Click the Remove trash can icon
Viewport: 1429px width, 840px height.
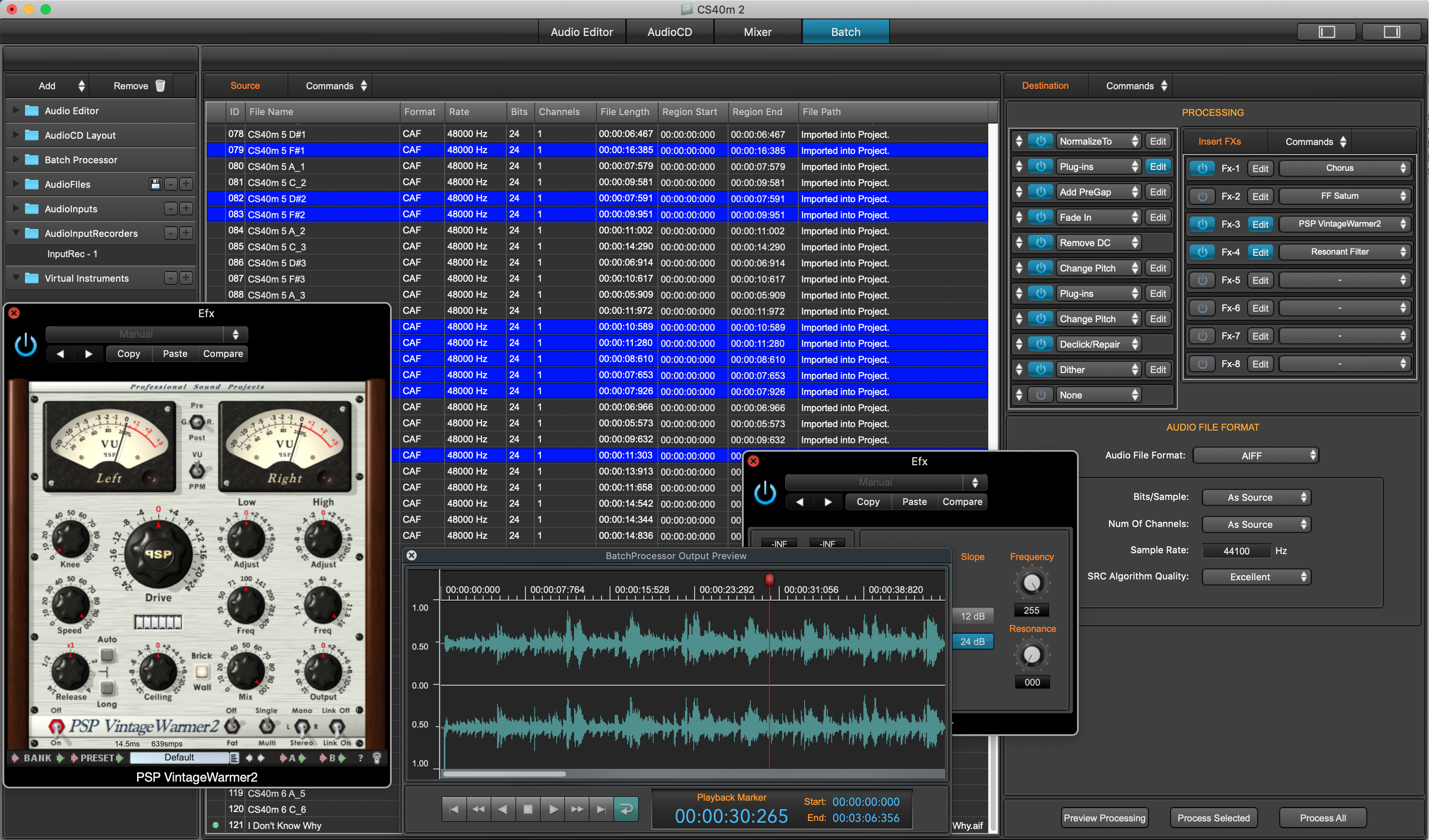coord(160,85)
